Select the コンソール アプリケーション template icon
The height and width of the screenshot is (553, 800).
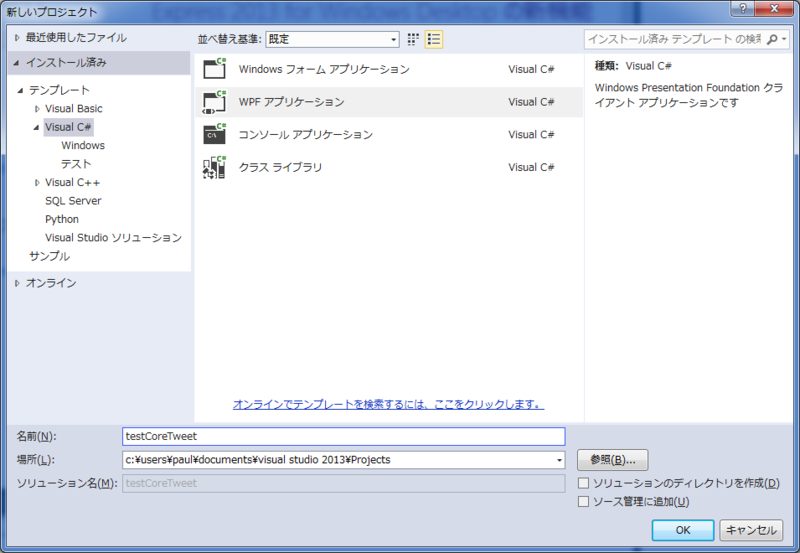214,135
